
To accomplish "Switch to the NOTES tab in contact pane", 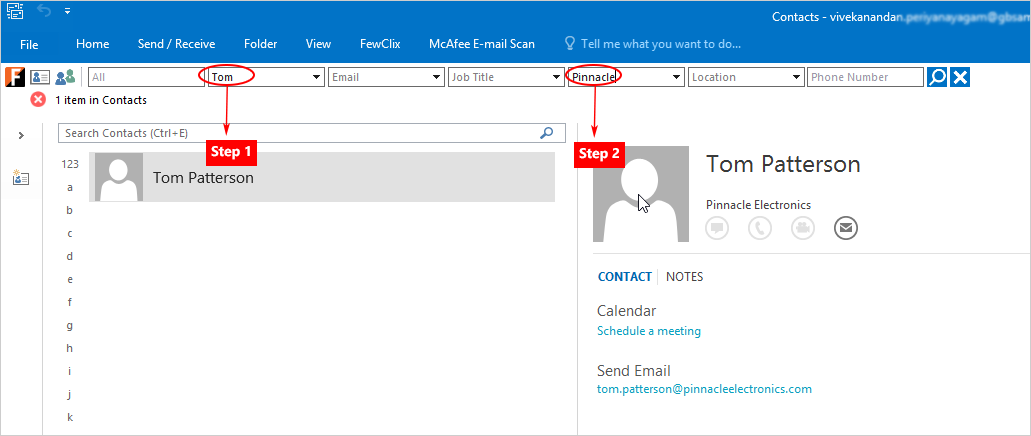I will [x=684, y=277].
